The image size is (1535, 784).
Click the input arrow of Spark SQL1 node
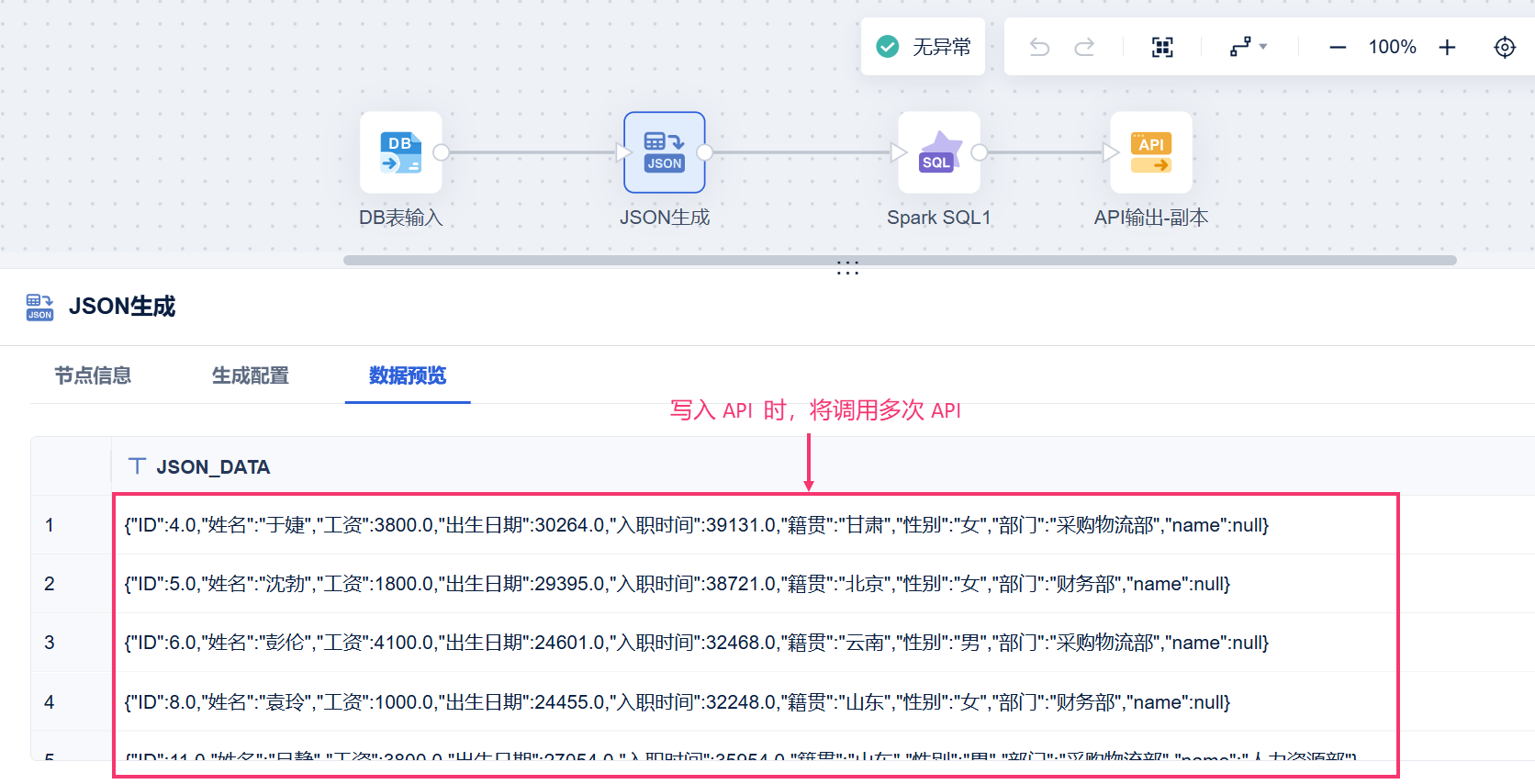[x=899, y=152]
